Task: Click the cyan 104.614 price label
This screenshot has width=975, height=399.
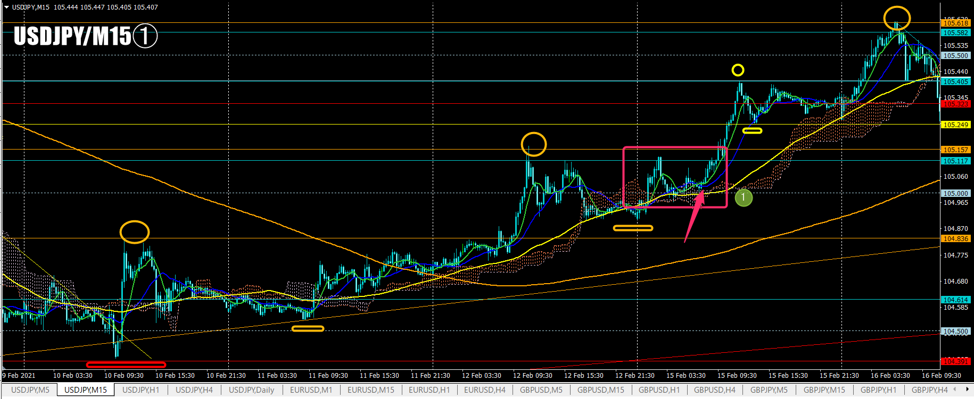Action: pyautogui.click(x=956, y=300)
